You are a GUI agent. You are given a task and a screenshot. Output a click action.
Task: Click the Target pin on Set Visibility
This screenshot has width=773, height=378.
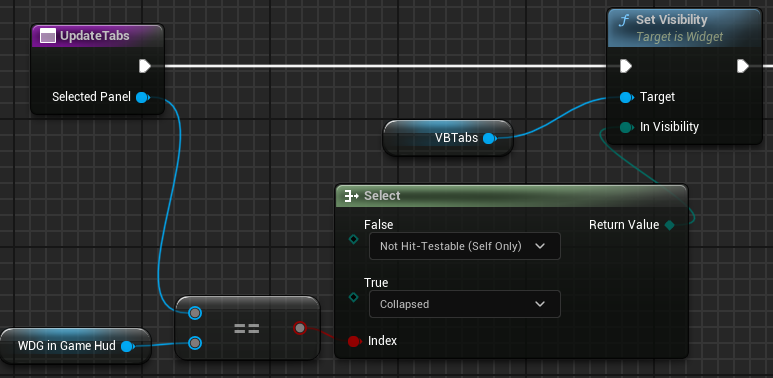point(626,98)
